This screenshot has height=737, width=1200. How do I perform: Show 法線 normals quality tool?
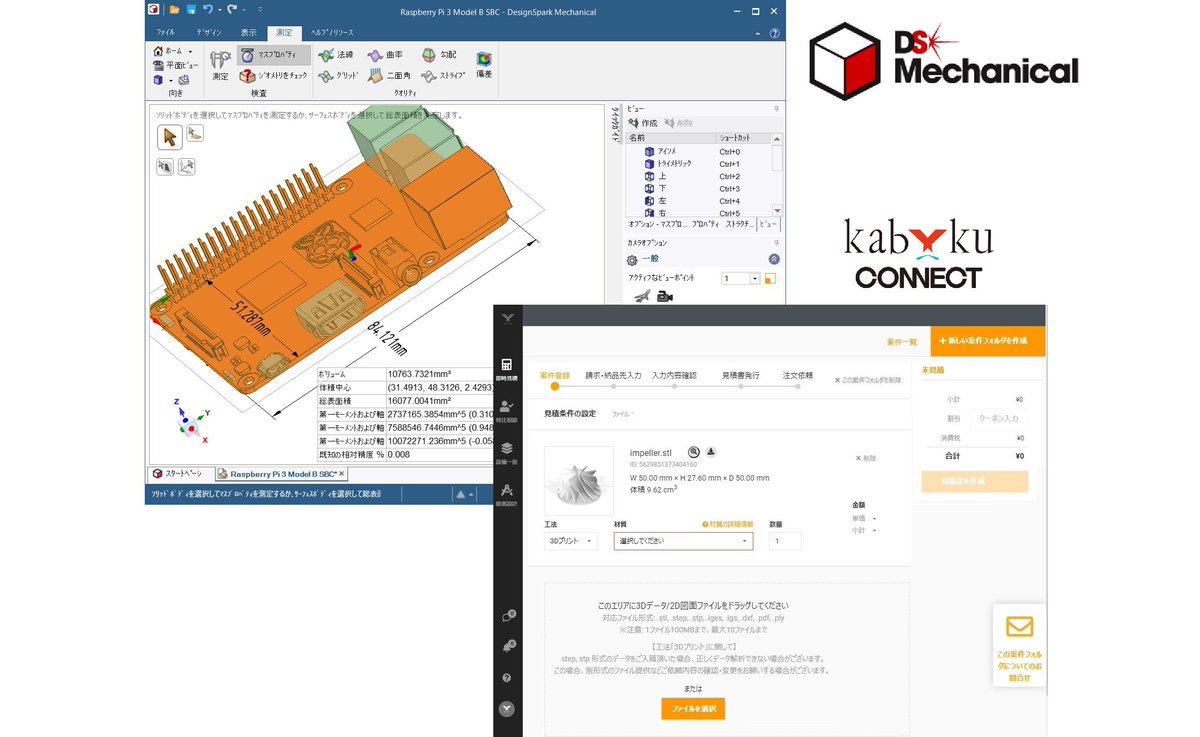pos(336,56)
